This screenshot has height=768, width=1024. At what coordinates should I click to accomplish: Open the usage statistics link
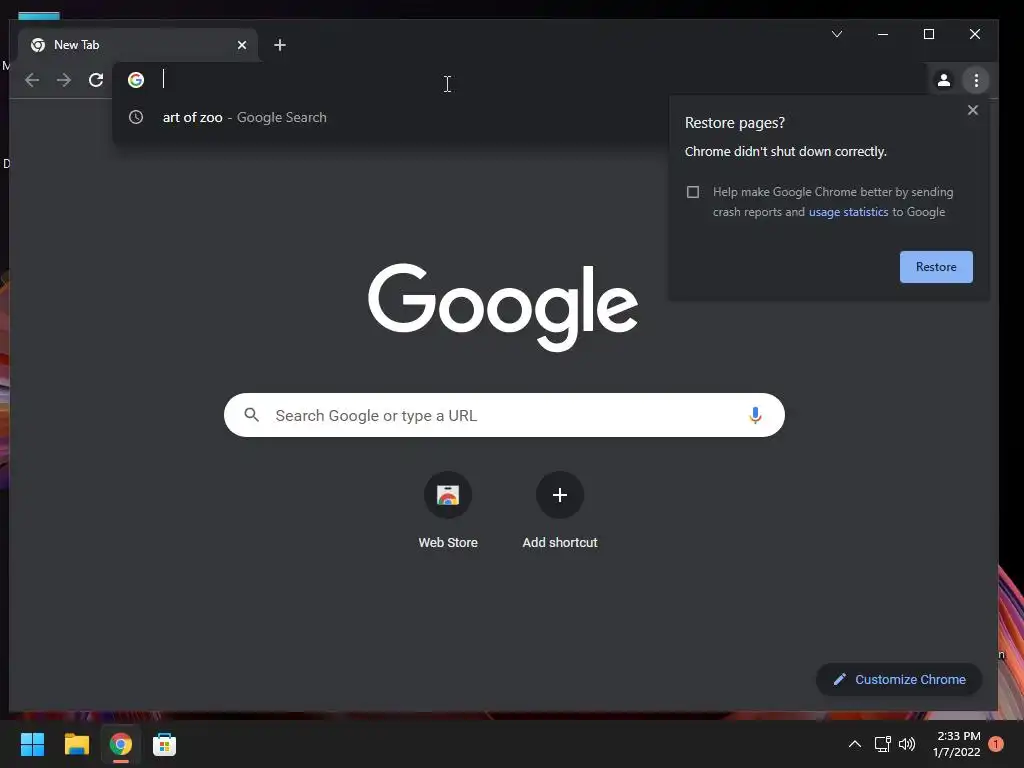[x=848, y=212]
